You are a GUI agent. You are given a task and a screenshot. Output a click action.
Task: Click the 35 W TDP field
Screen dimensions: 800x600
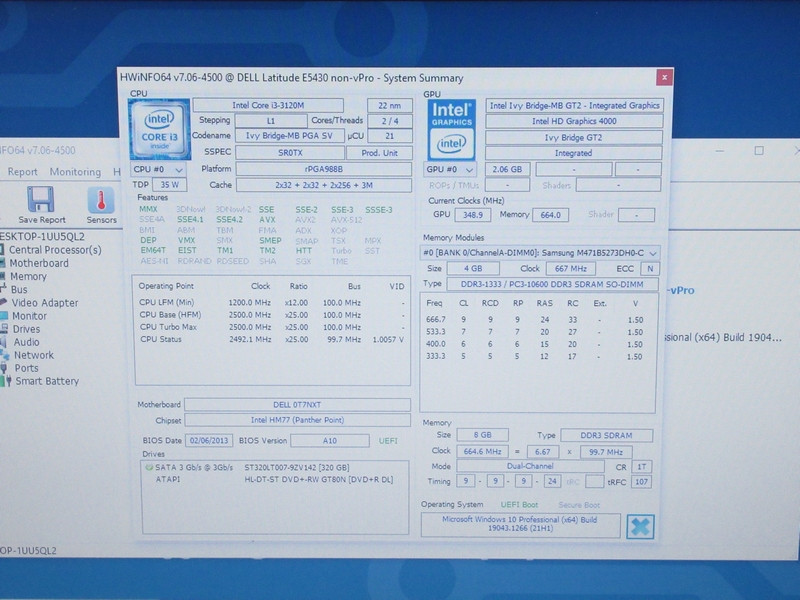pos(169,185)
